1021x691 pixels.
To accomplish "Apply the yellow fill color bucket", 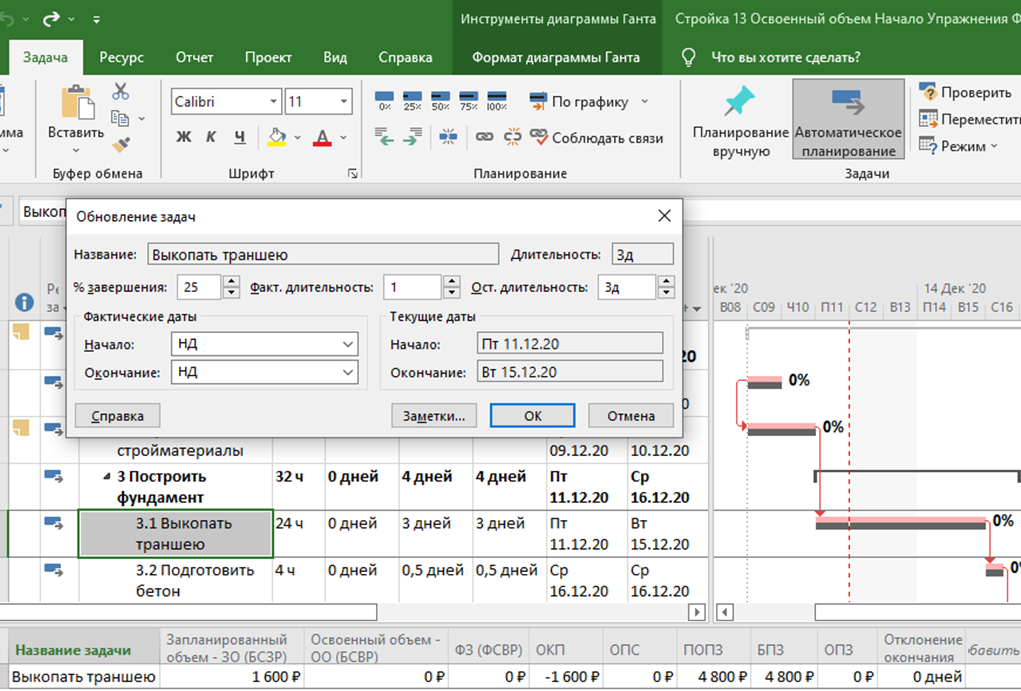I will click(x=277, y=137).
